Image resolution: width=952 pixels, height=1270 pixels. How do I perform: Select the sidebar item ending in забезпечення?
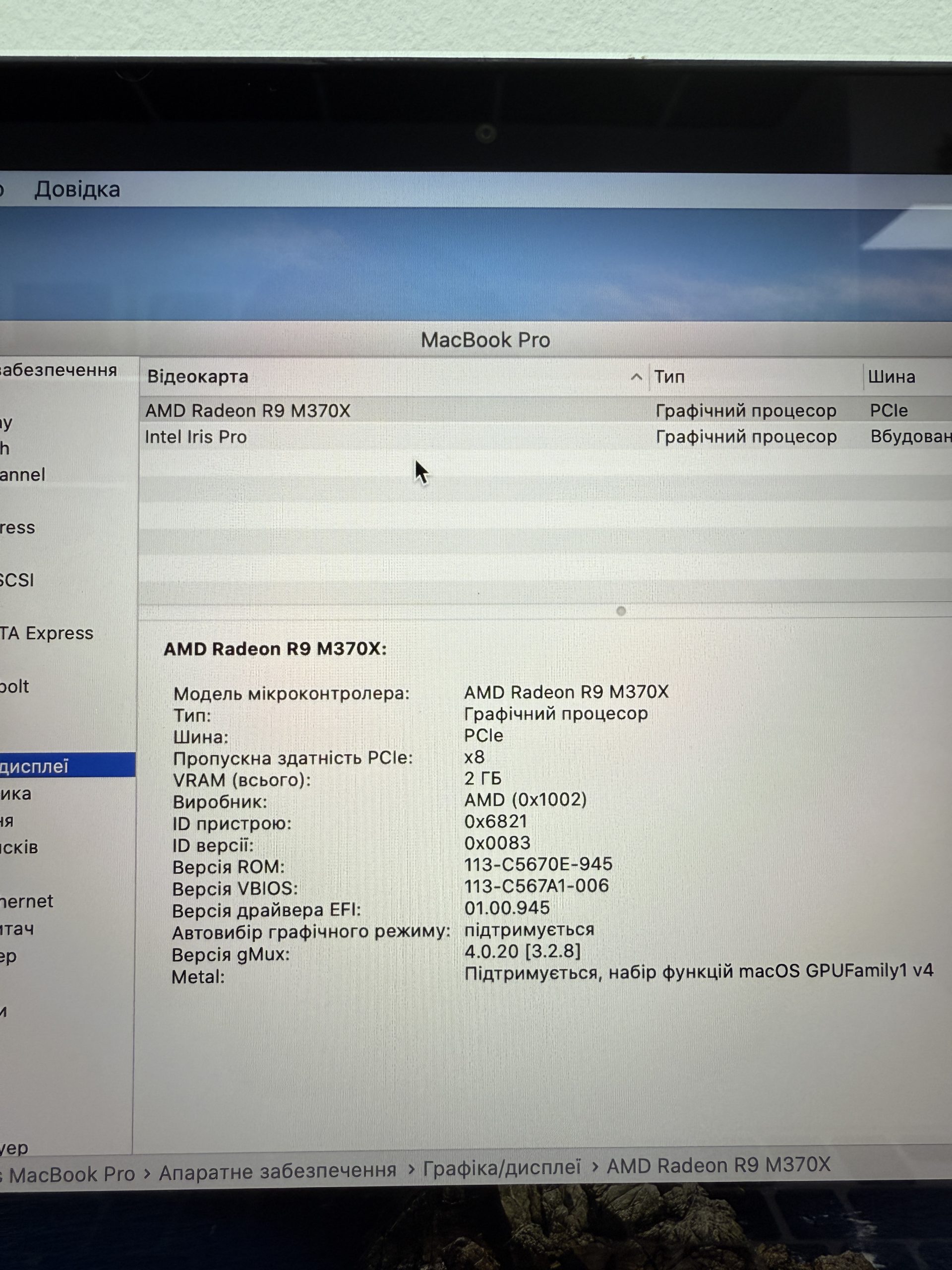[59, 370]
